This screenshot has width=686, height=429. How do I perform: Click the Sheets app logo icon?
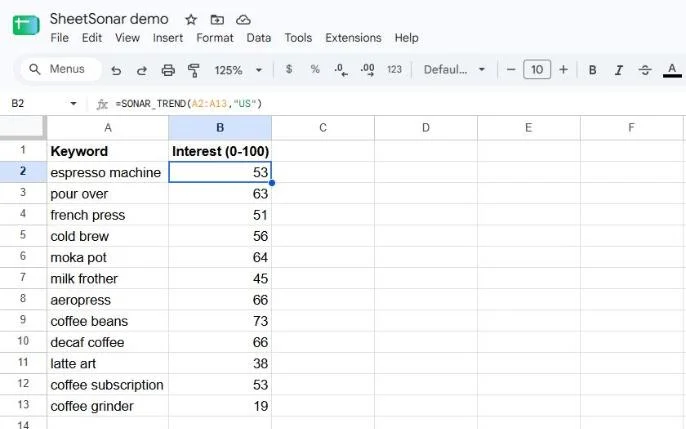26,24
